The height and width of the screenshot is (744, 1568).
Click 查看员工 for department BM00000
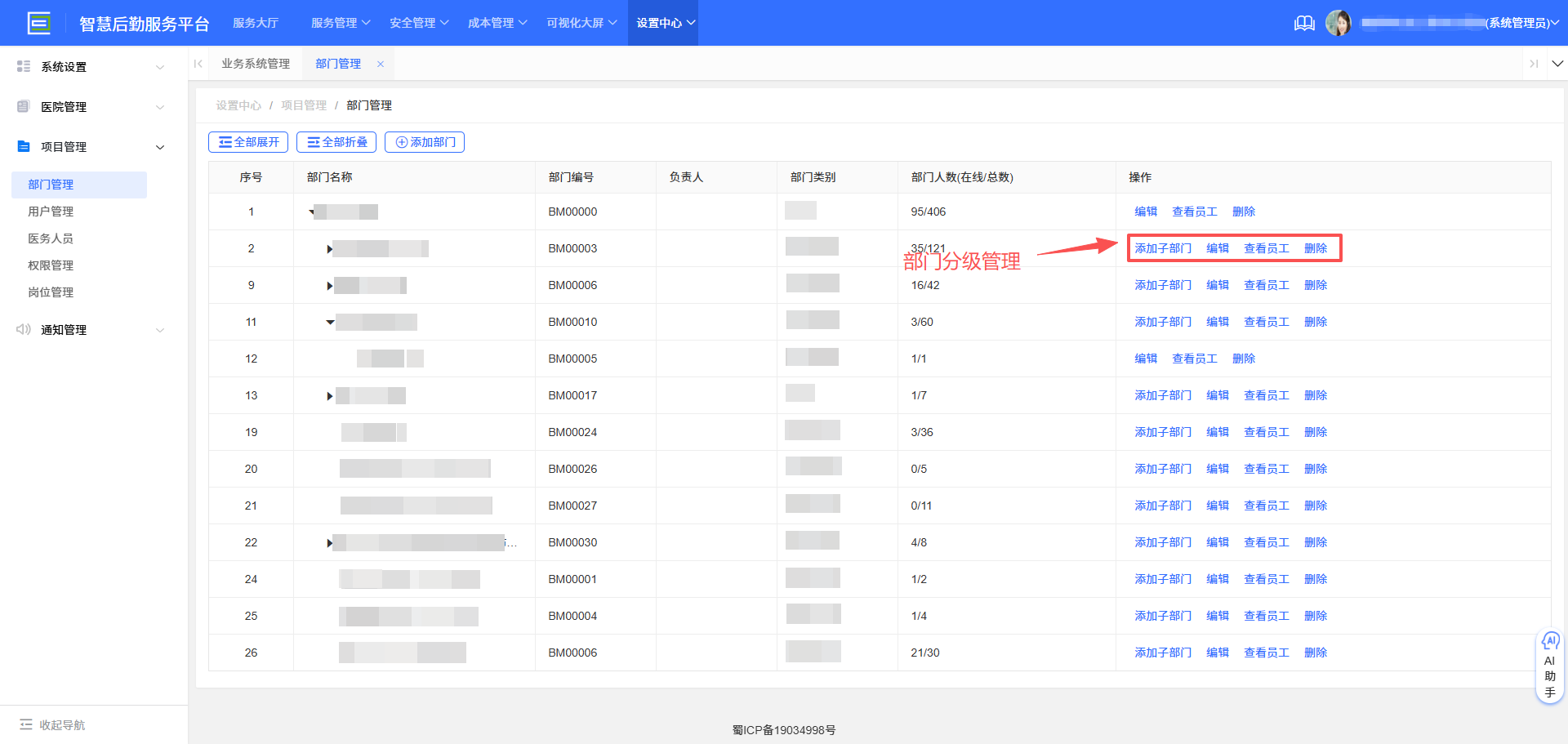pos(1194,212)
